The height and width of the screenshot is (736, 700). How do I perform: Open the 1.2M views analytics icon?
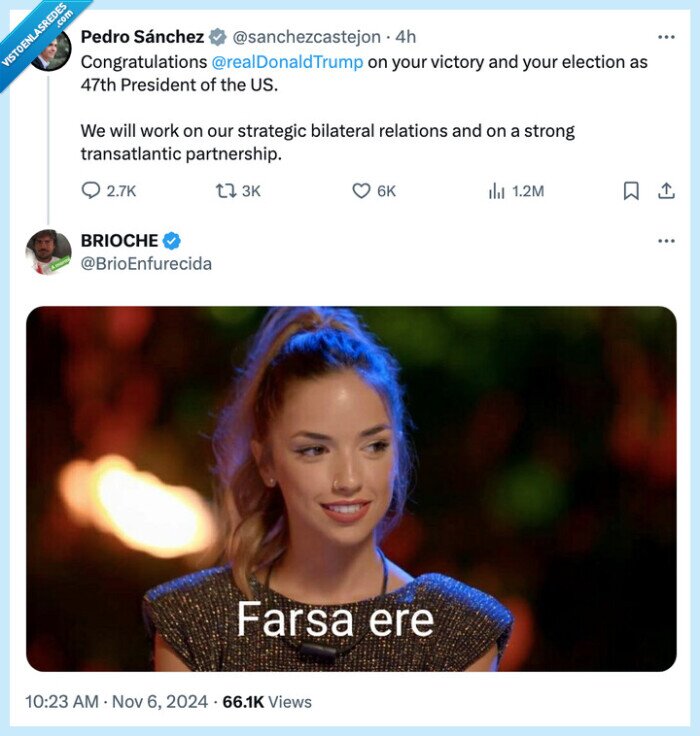[x=496, y=191]
